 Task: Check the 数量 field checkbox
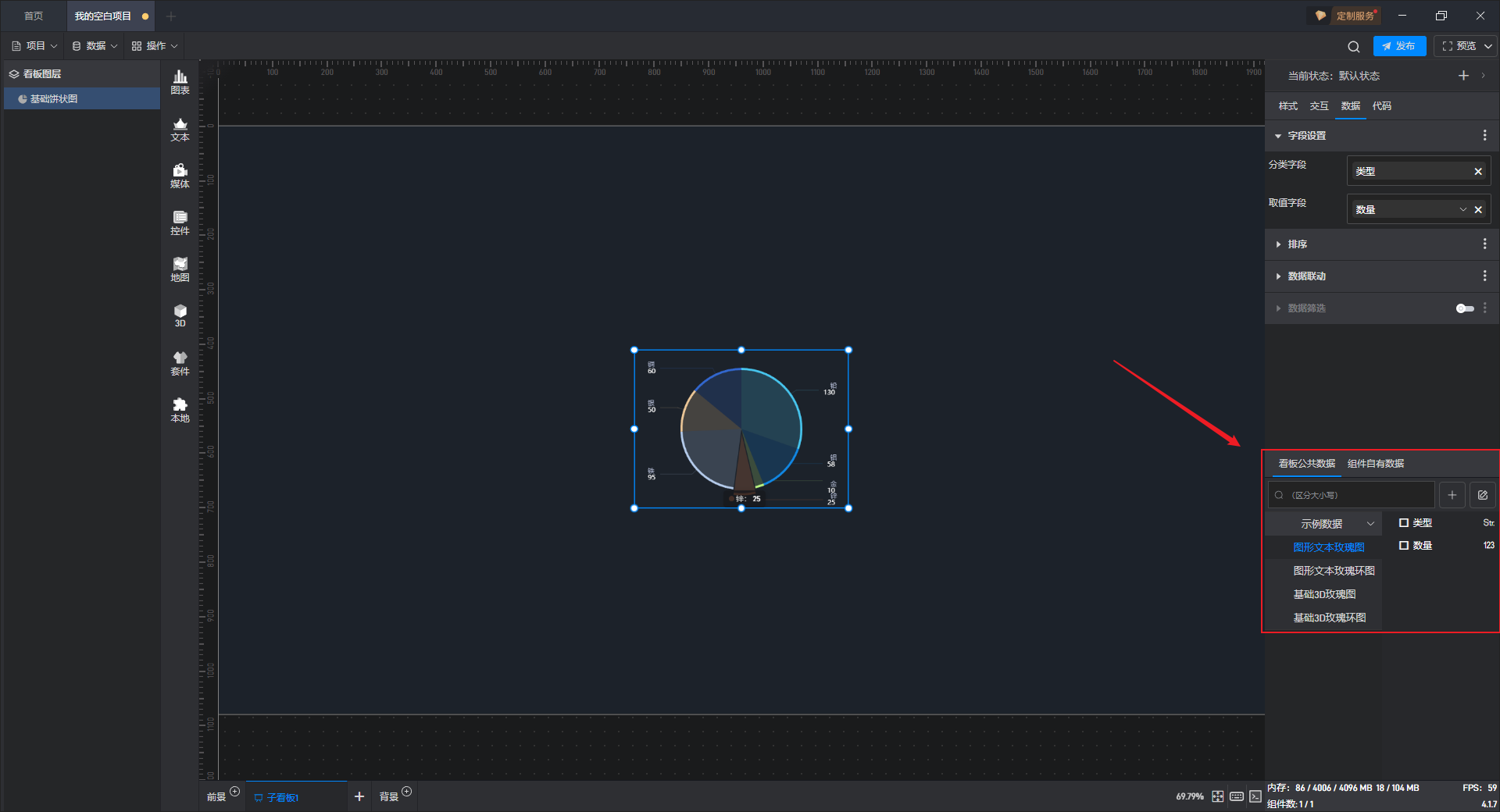pos(1404,546)
